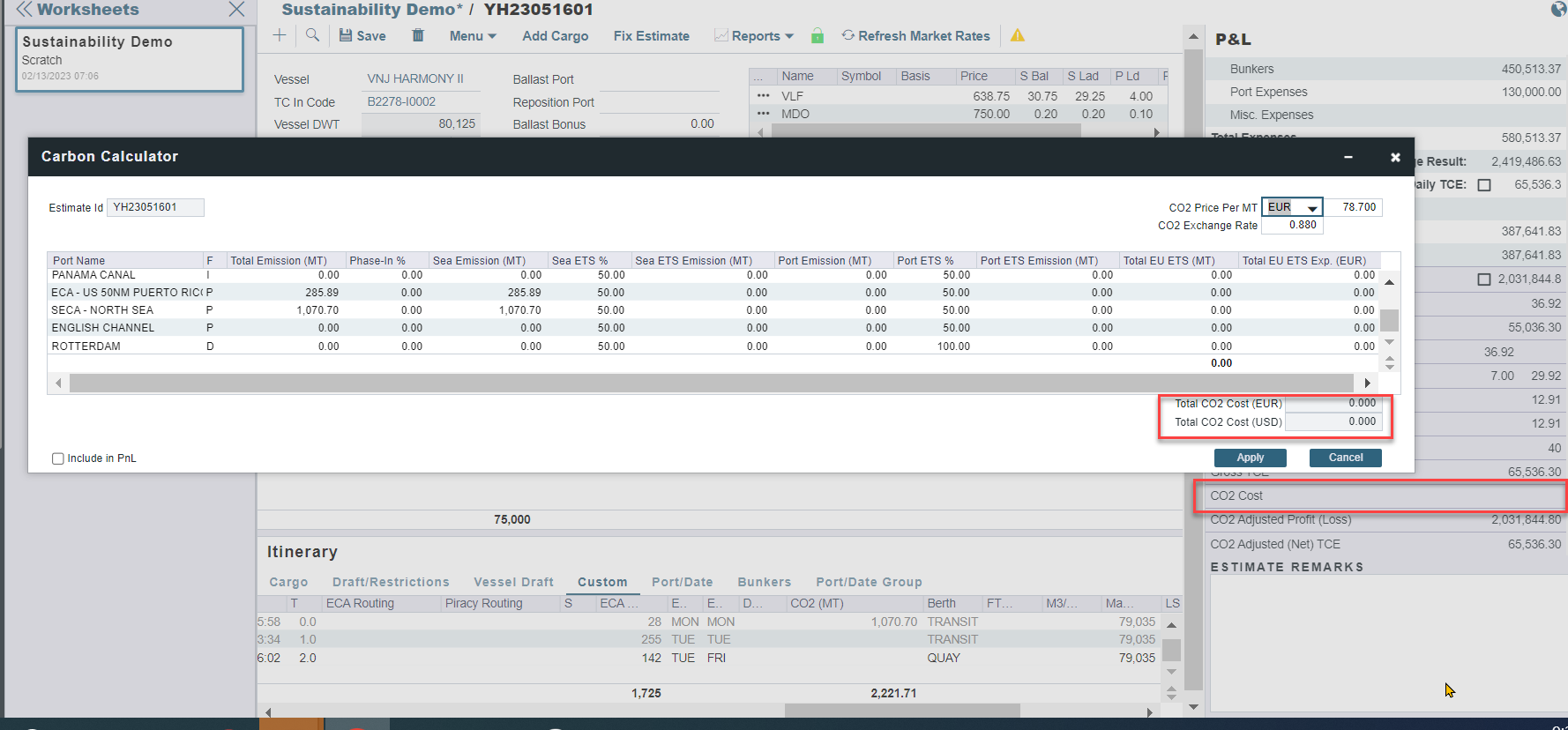Screen dimensions: 1568x730
Task: Click the yellow warning triangle icon
Action: [1018, 35]
